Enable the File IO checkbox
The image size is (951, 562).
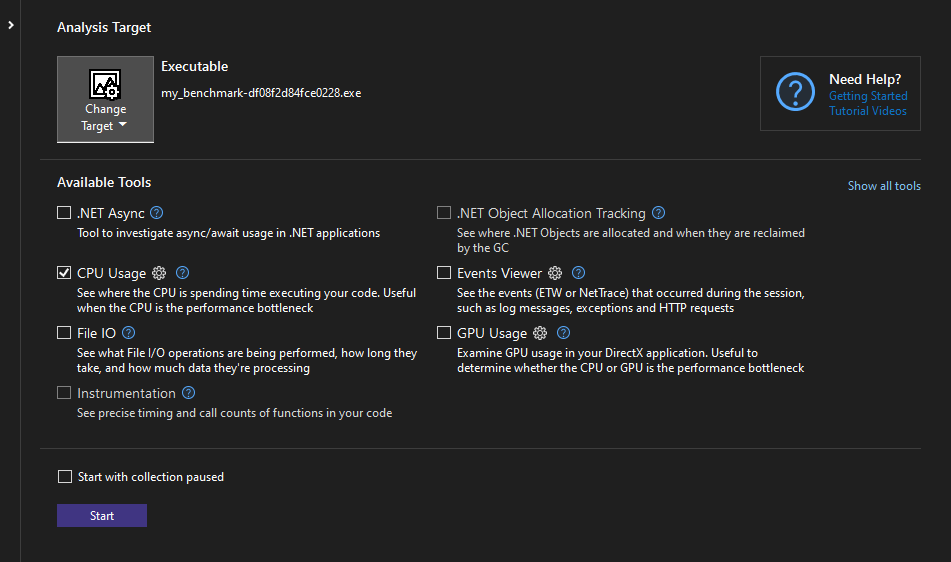[65, 333]
